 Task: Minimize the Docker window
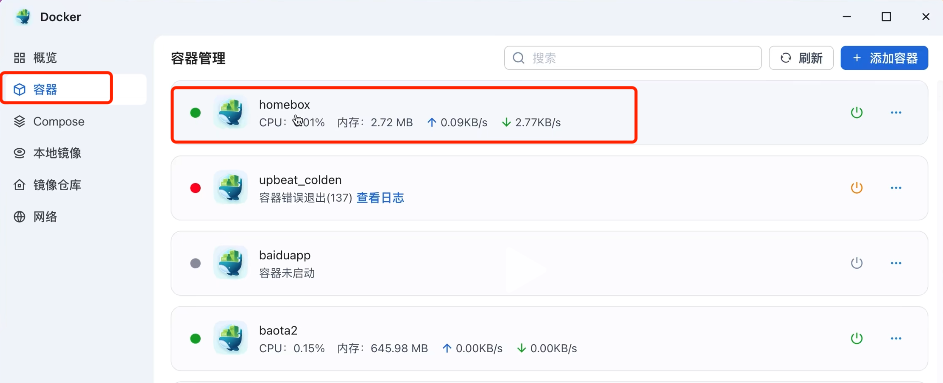(847, 17)
